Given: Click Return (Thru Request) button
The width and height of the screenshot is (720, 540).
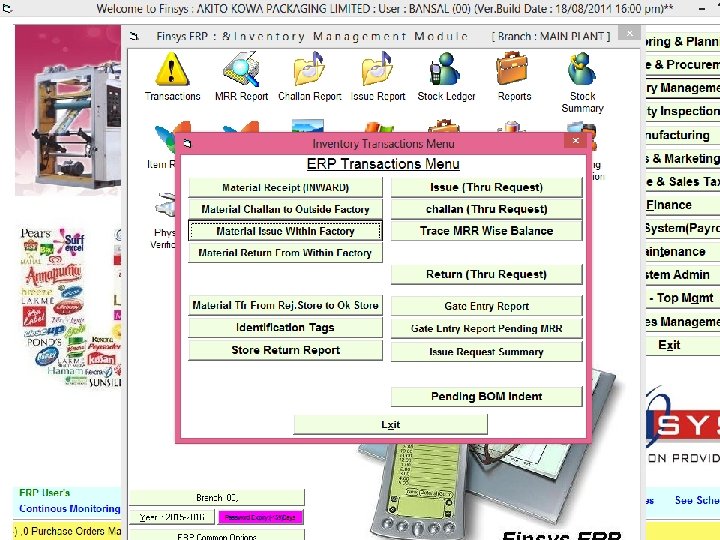Looking at the screenshot, I should point(486,275).
